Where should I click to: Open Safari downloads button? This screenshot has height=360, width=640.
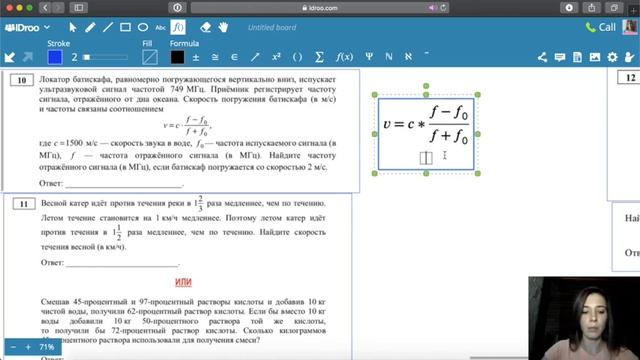click(569, 8)
